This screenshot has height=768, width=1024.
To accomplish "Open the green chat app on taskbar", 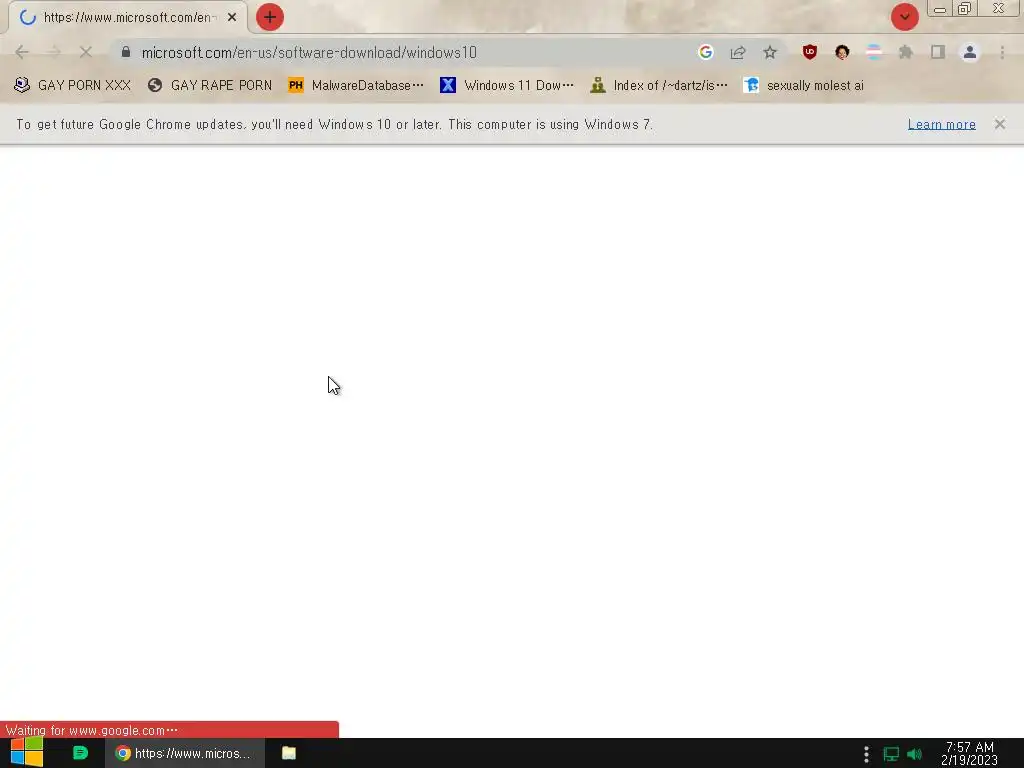I will point(80,753).
